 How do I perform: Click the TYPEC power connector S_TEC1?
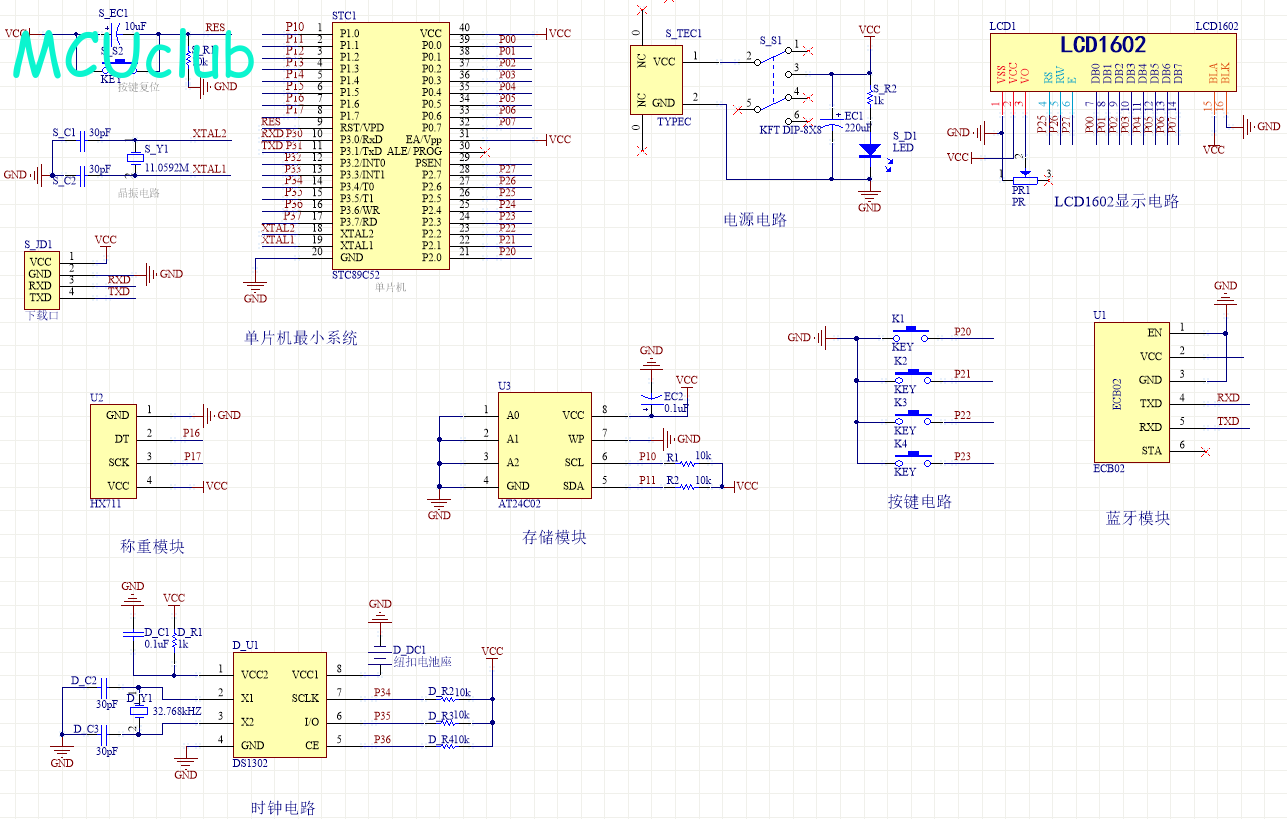coord(654,81)
